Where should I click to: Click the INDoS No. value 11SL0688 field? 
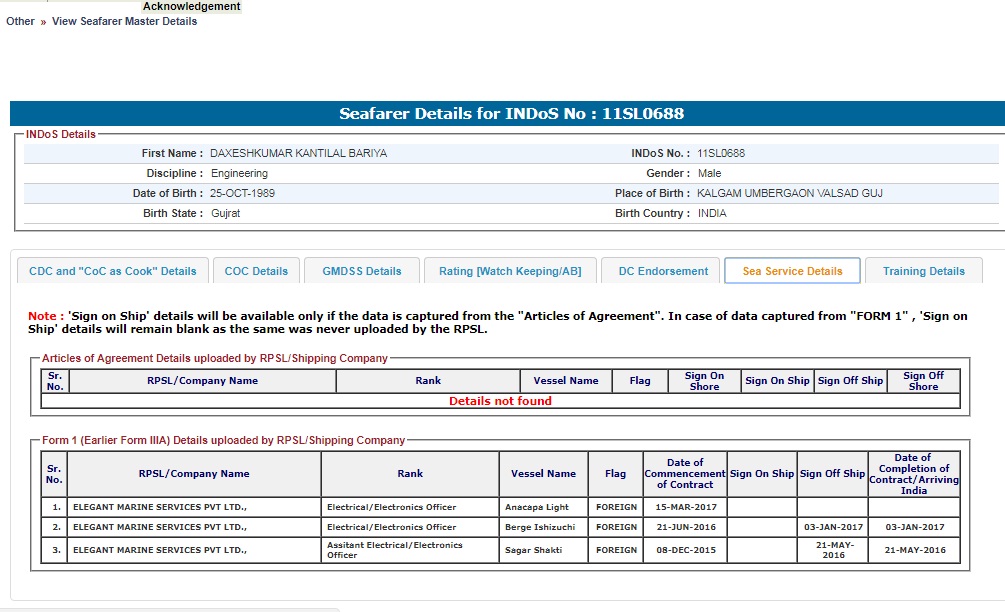(721, 154)
